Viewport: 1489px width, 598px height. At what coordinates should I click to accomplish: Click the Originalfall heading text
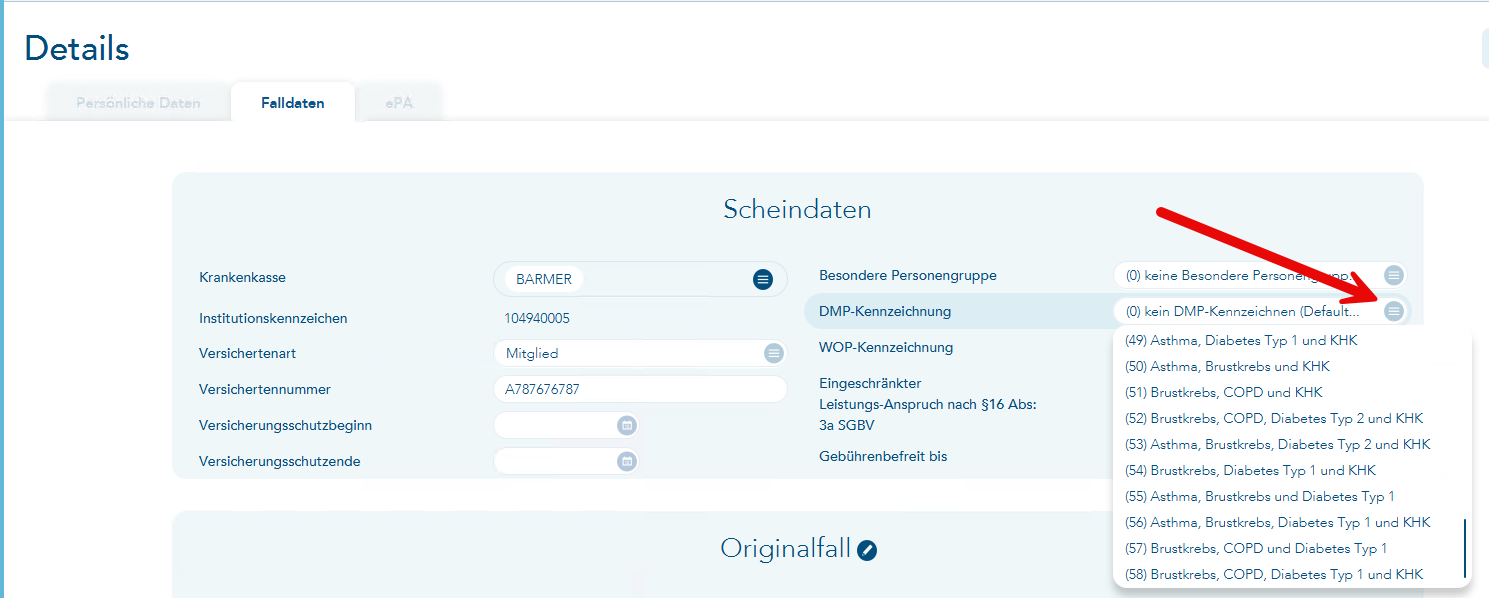pos(785,549)
